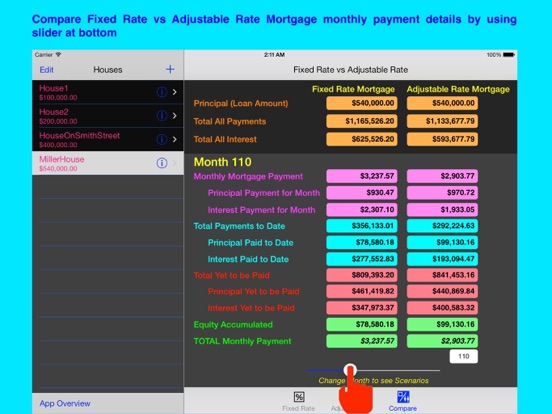Click the 2:11 AM clock

coord(274,55)
